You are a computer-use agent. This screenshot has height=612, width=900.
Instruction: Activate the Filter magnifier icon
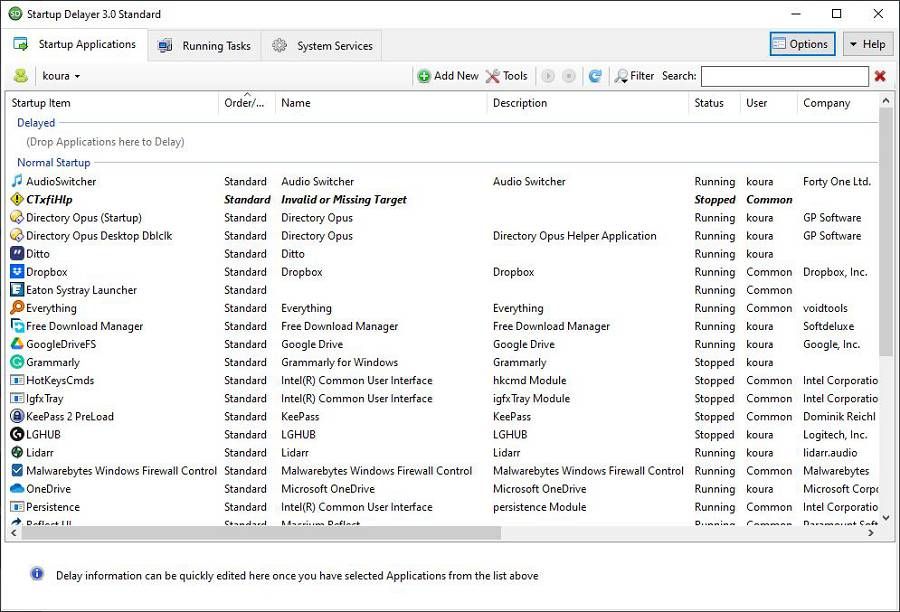(x=623, y=75)
